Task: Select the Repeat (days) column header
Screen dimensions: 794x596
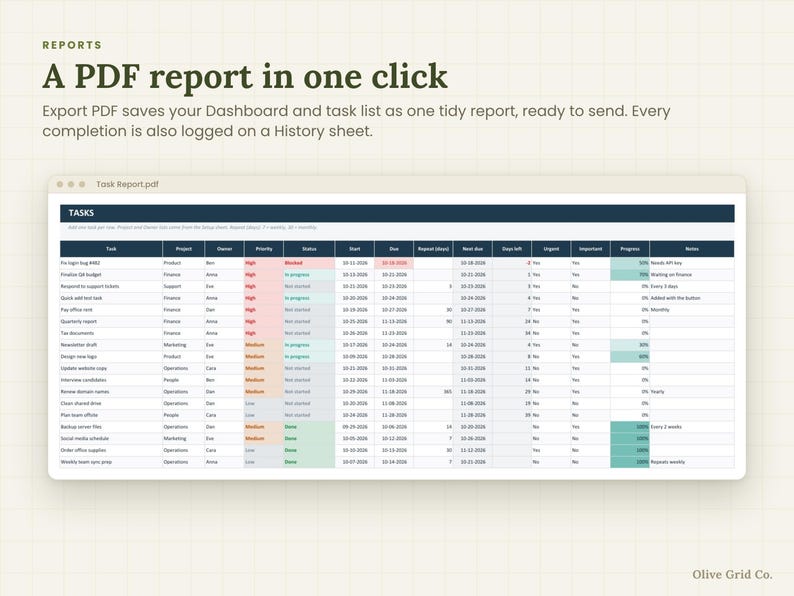Action: tap(433, 249)
